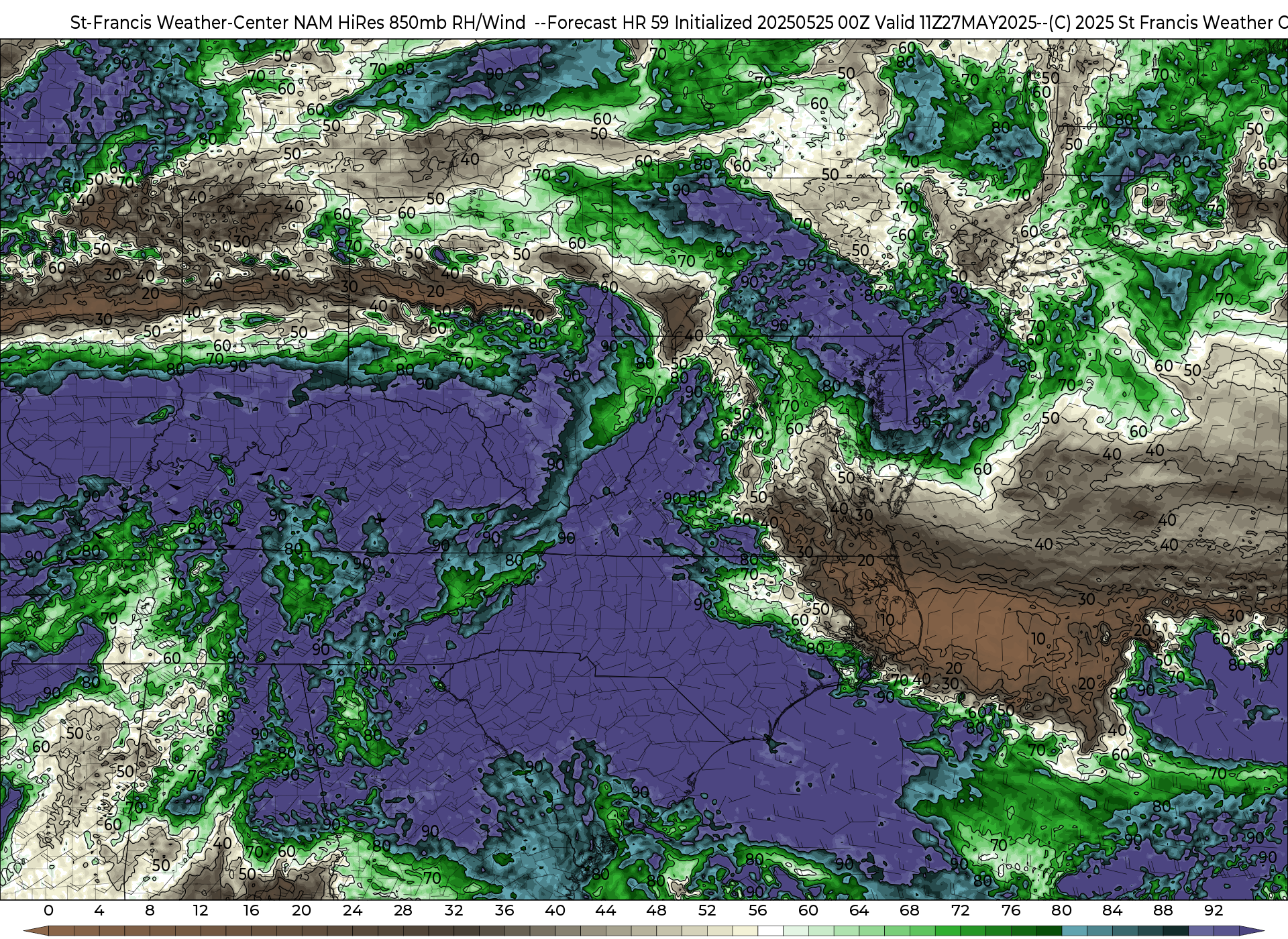The image size is (1288, 939).
Task: Click the colorbar tick label "52"
Action: [707, 910]
